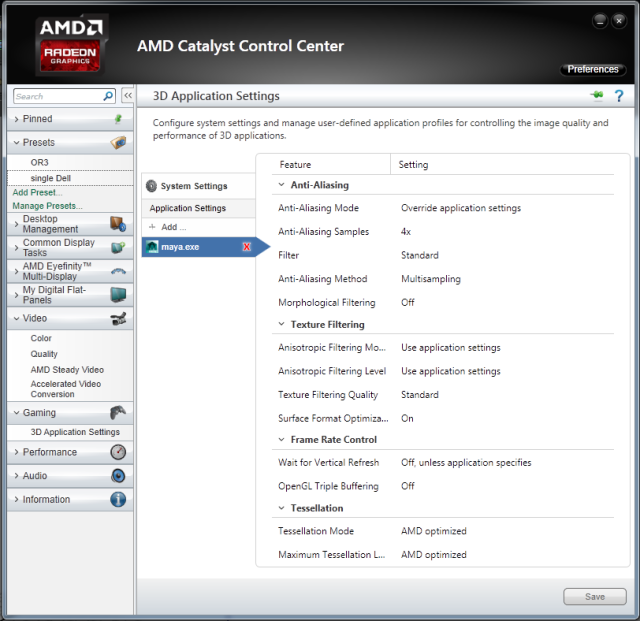Click the Manage Presets link
This screenshot has width=640, height=621.
tap(47, 206)
